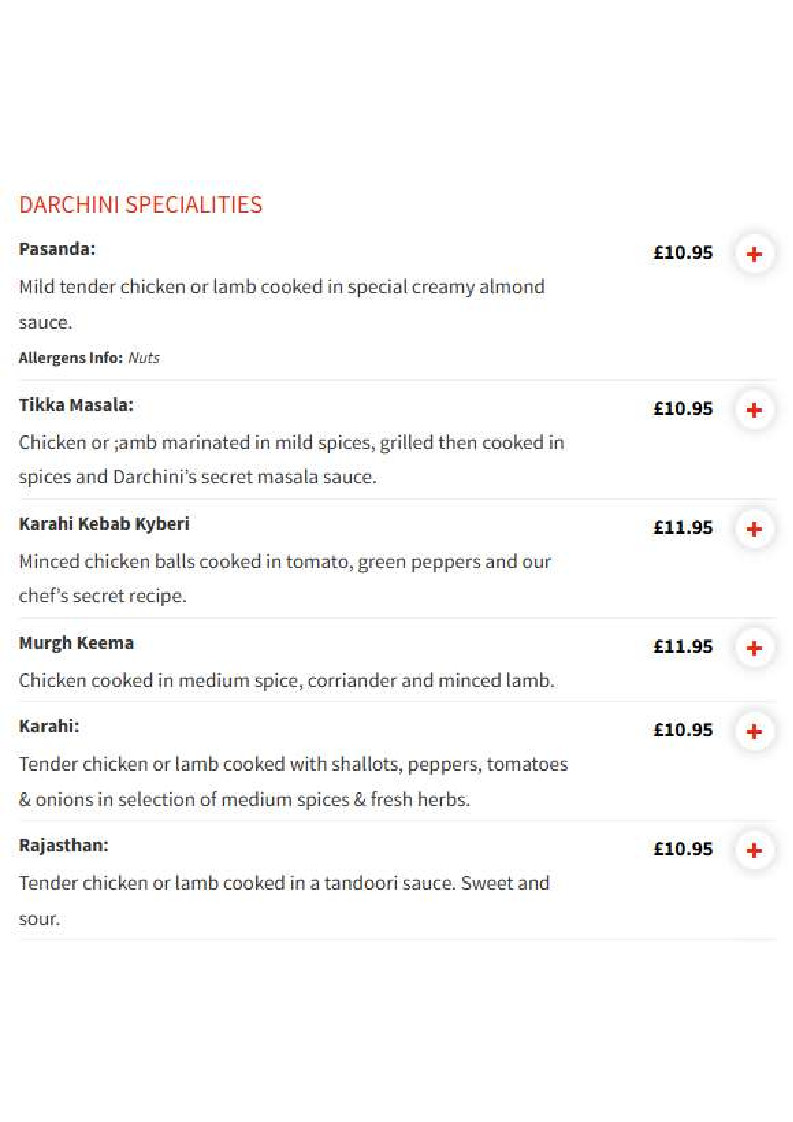Click the Murgh Keema £11.95 price
The width and height of the screenshot is (793, 1122).
click(x=683, y=646)
